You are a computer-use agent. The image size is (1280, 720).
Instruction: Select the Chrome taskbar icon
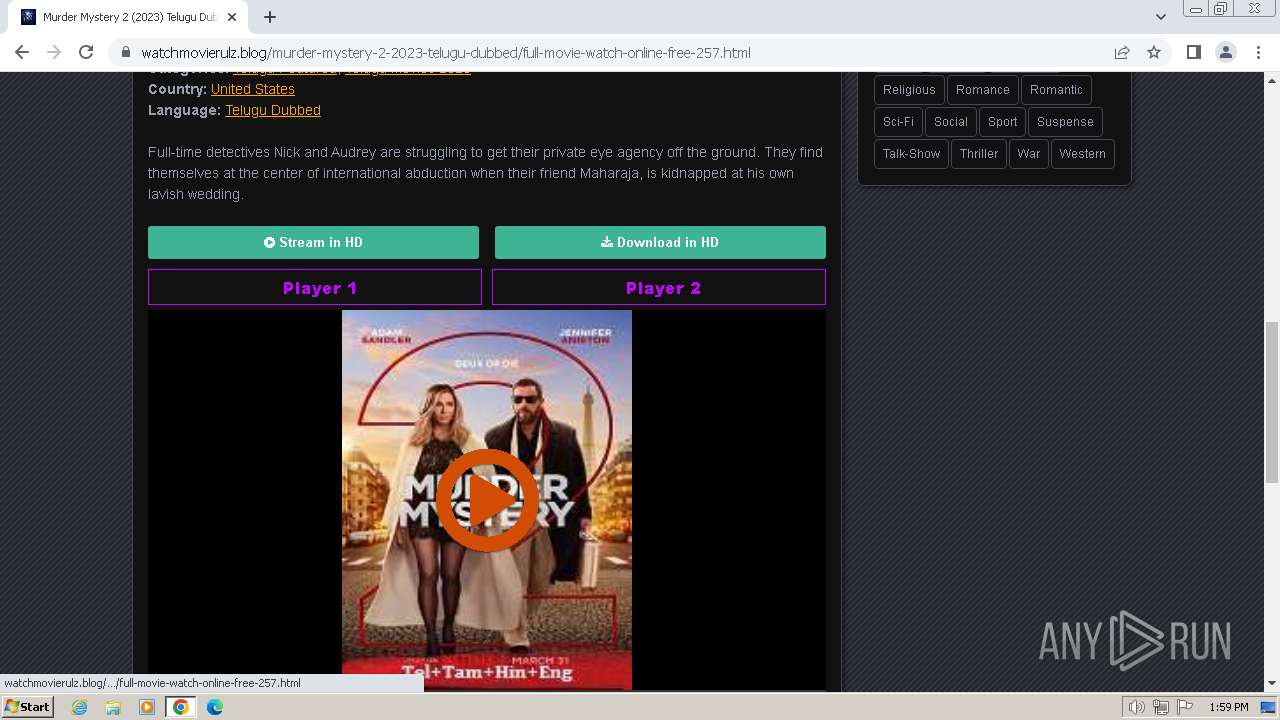[181, 707]
